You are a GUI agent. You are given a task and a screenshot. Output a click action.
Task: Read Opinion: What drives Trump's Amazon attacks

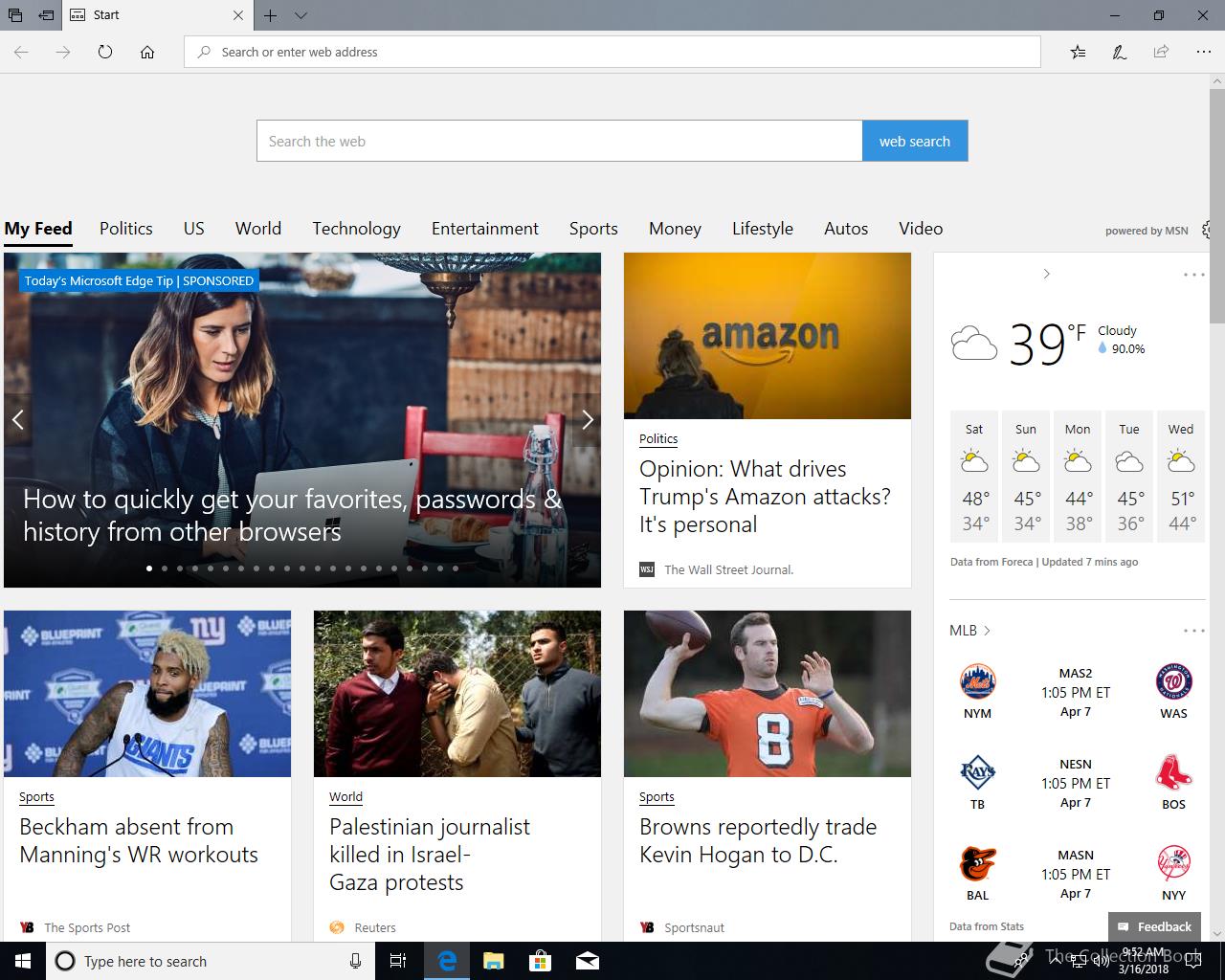pyautogui.click(x=765, y=497)
